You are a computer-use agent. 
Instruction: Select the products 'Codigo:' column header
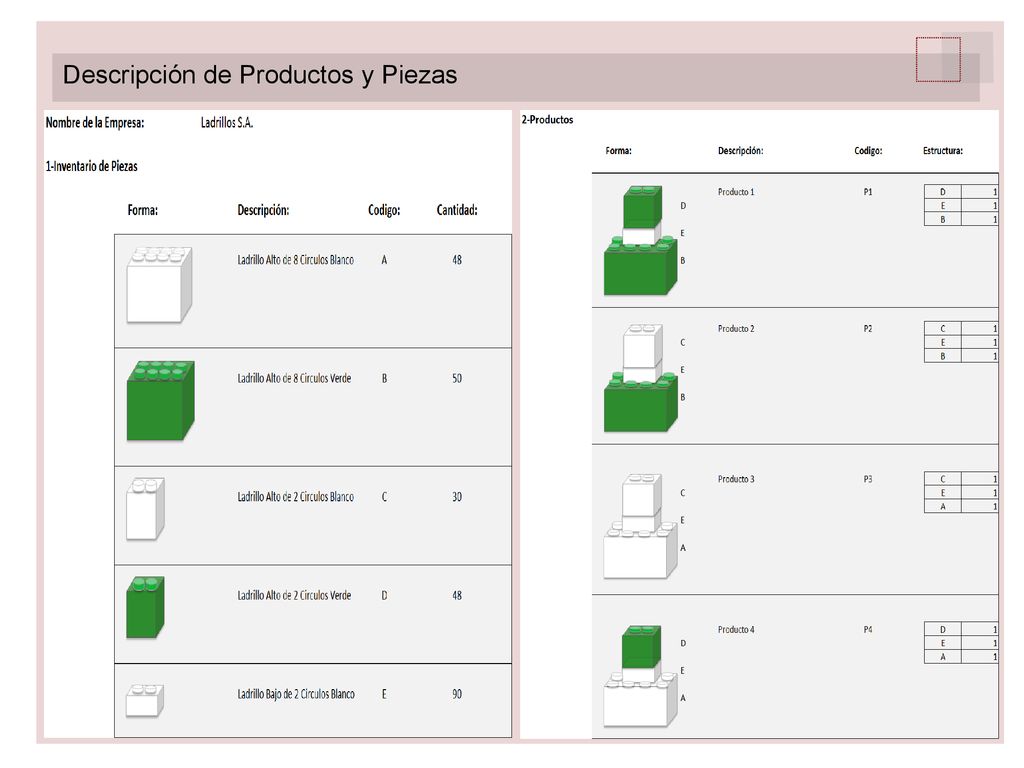click(869, 151)
